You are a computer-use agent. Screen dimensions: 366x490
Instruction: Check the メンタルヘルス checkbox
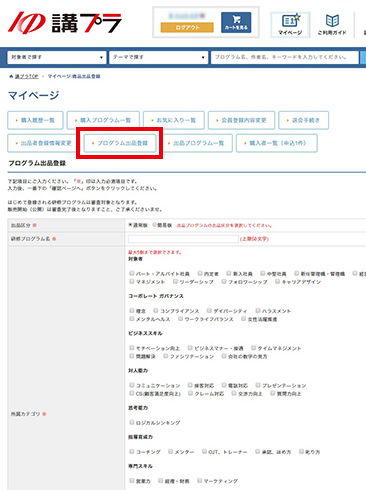132,319
